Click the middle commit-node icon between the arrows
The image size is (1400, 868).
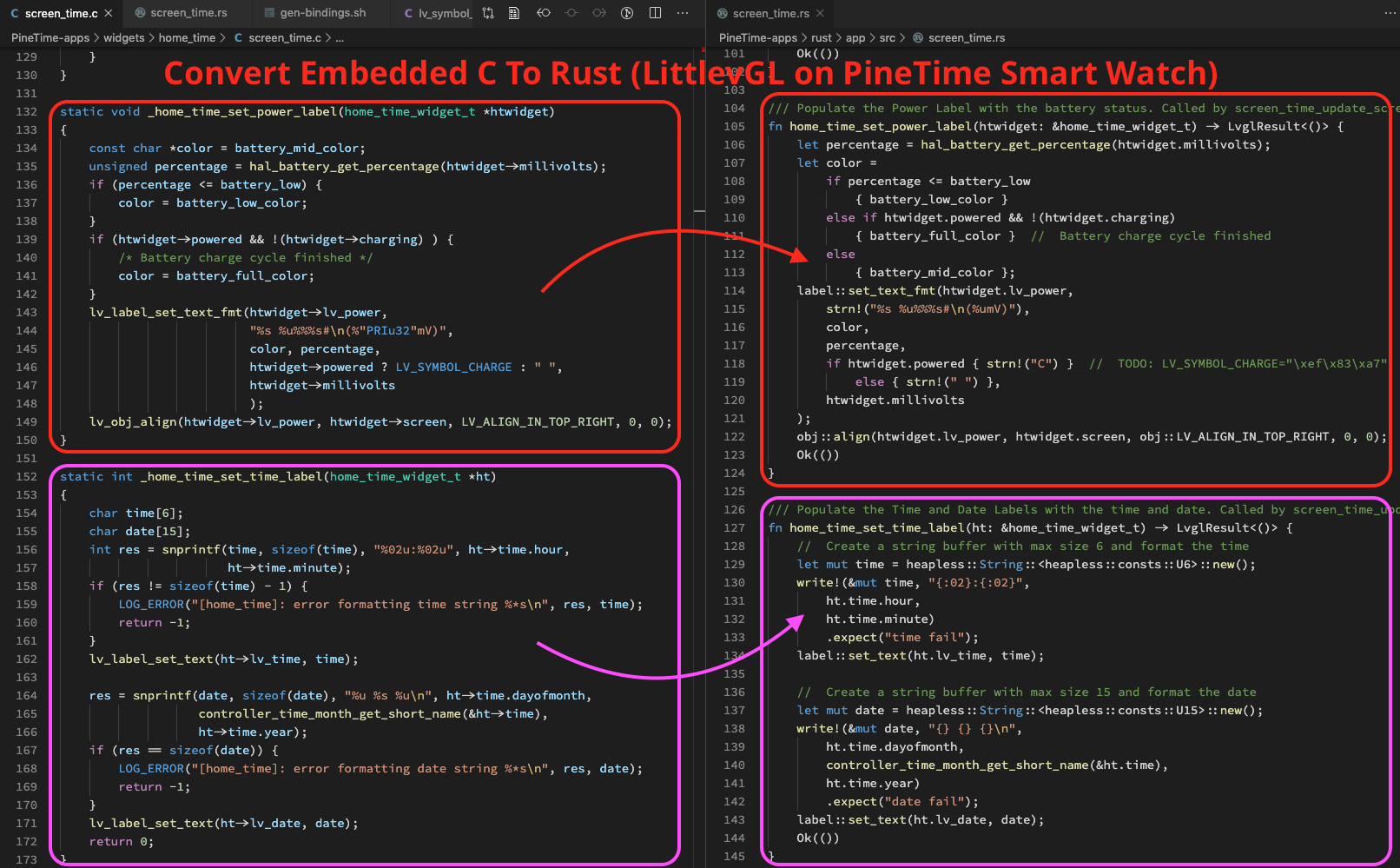pos(571,13)
